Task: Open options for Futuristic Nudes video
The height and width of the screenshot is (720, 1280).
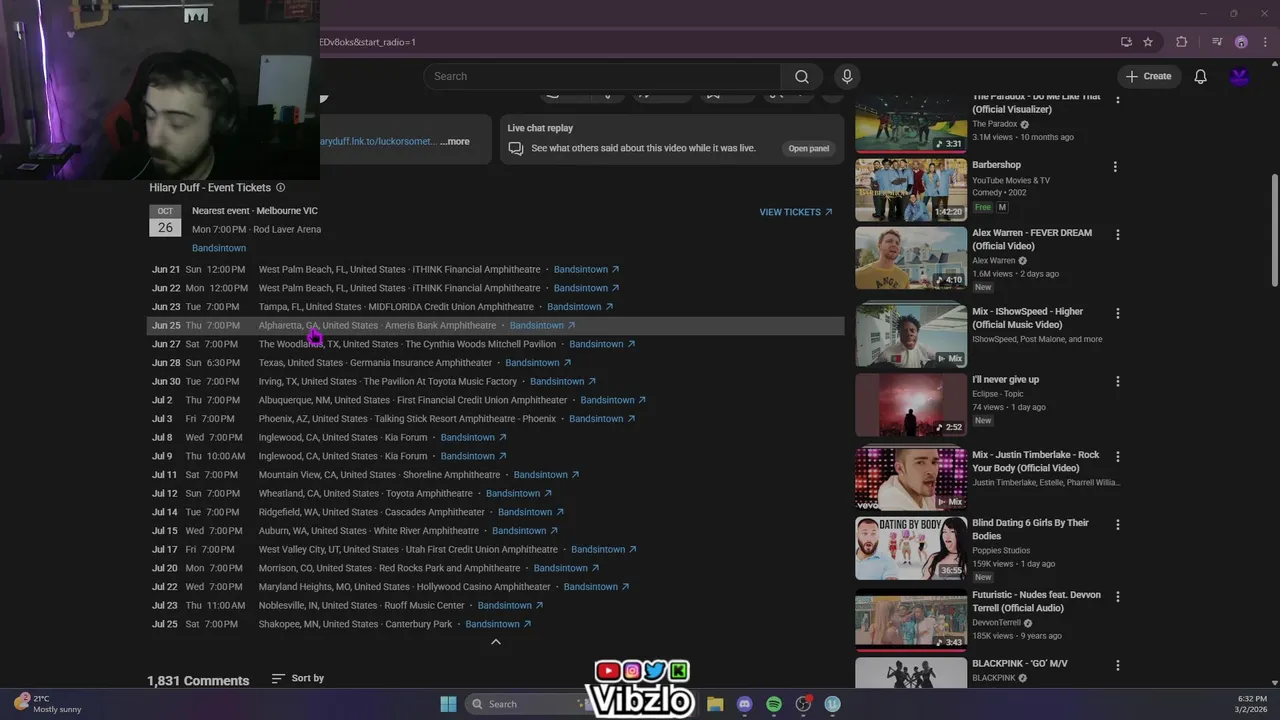Action: 1117,596
